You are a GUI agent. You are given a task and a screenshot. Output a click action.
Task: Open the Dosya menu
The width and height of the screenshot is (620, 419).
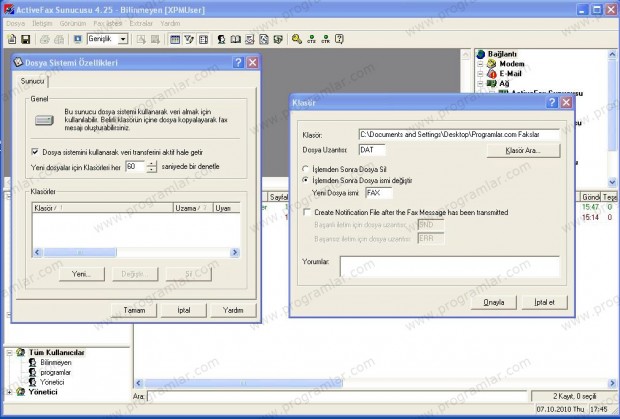click(x=15, y=23)
